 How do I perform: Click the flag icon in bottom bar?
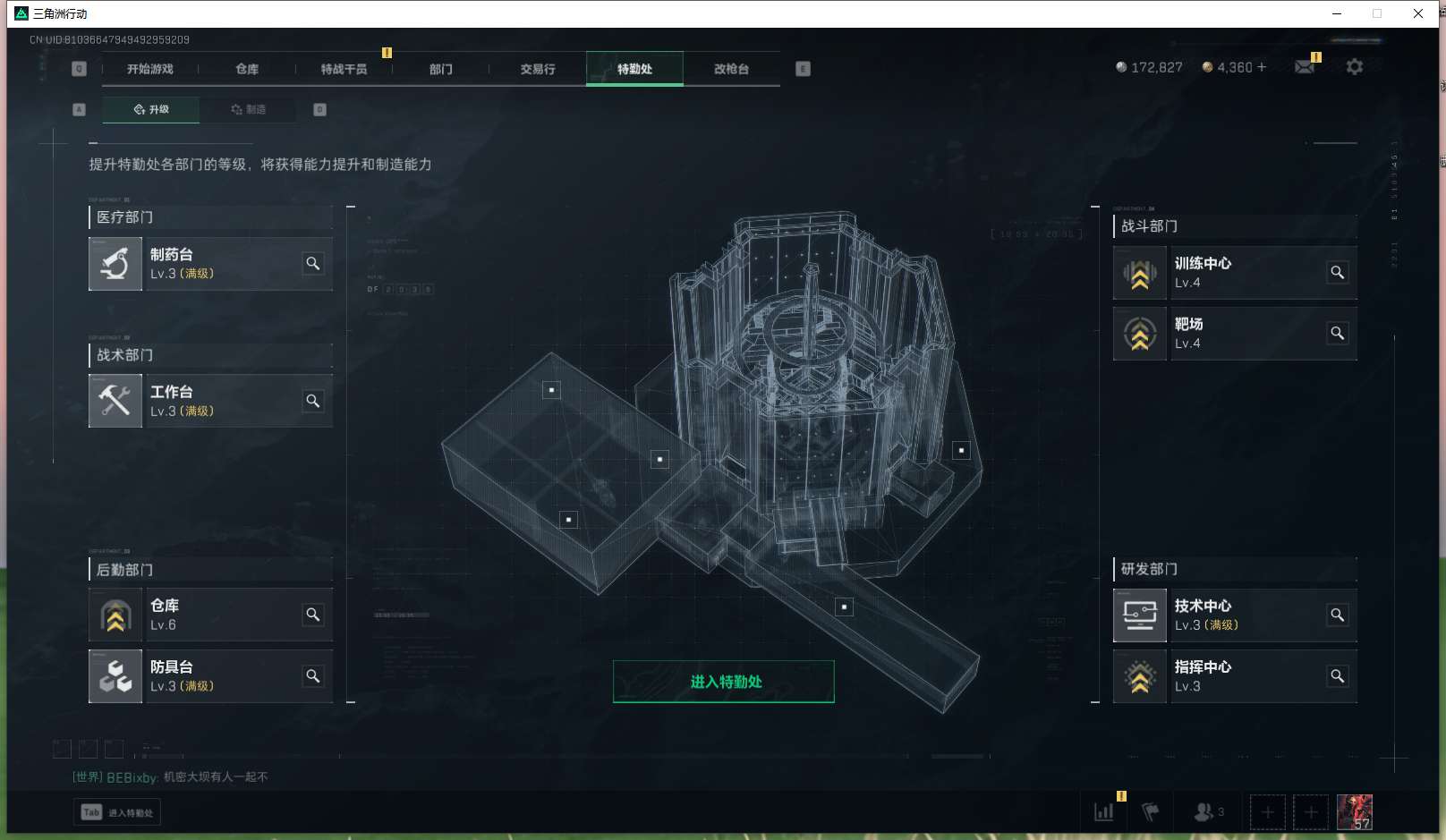tap(1151, 812)
